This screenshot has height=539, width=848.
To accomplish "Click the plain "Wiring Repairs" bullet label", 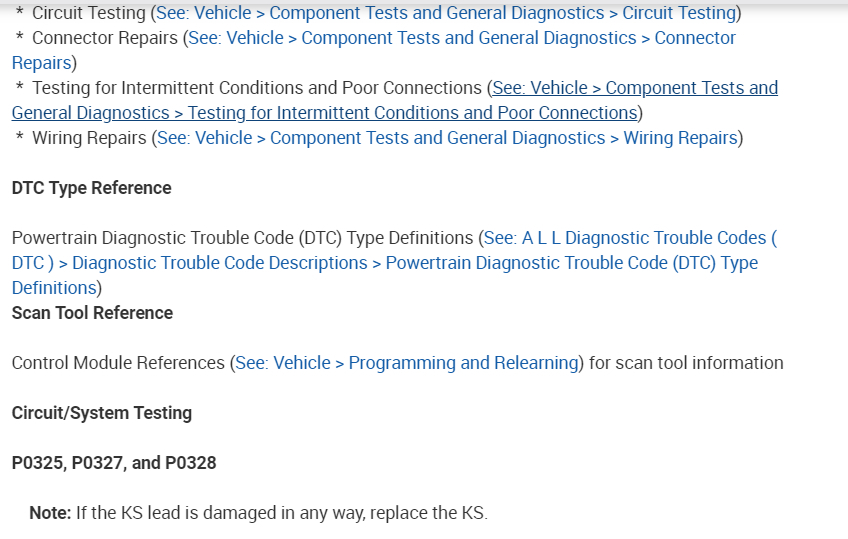I will tap(89, 138).
